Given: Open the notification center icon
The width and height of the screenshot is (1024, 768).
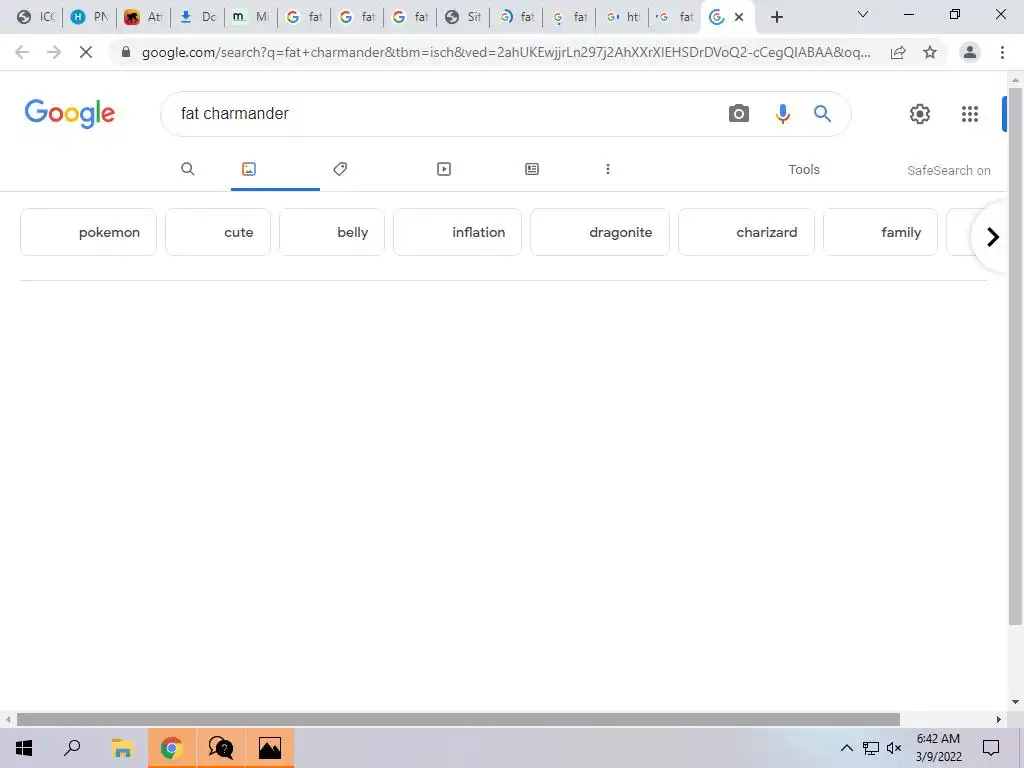Looking at the screenshot, I should (991, 748).
